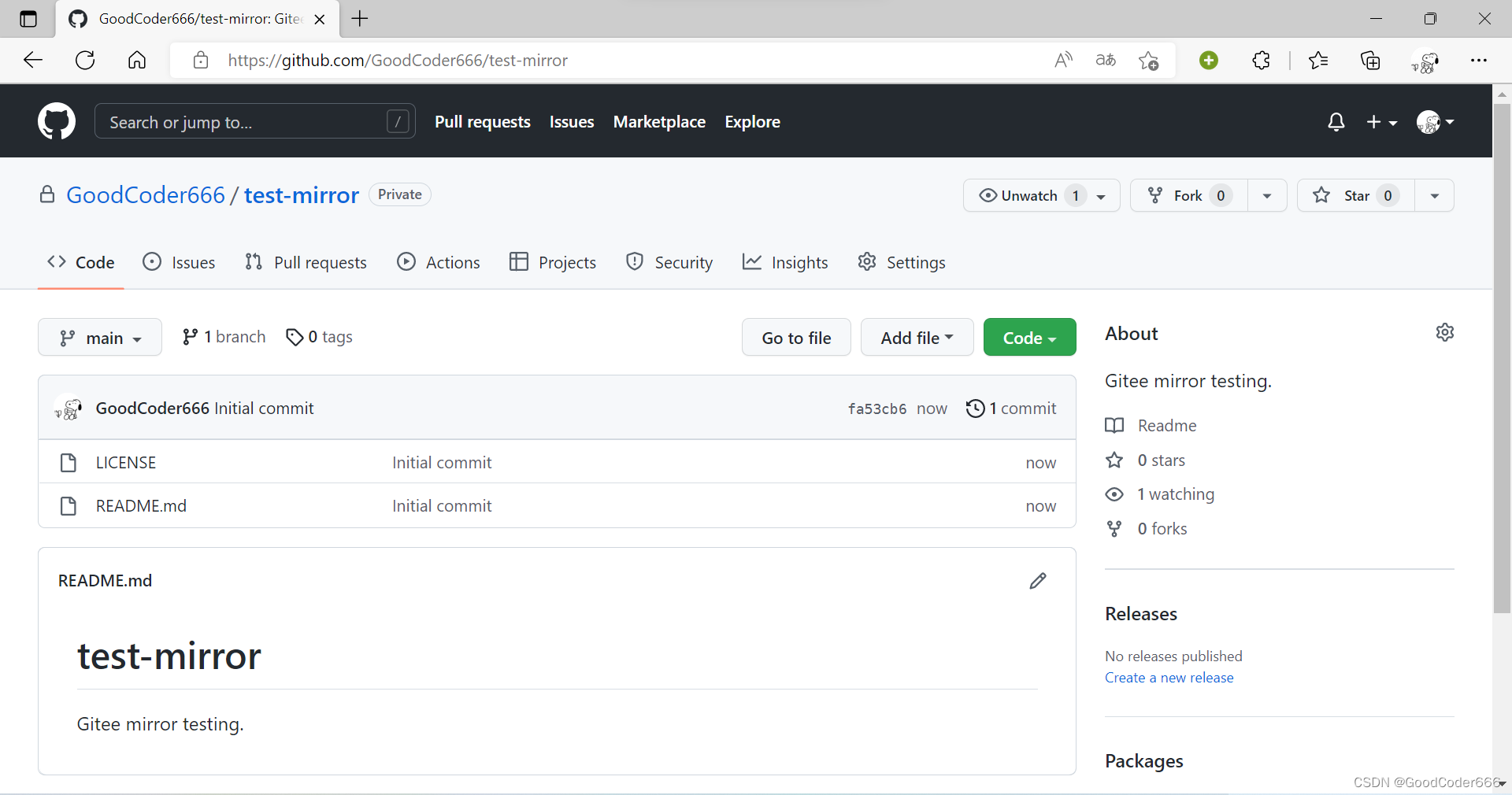This screenshot has width=1512, height=795.
Task: Click the translate page icon in address bar
Action: (1106, 60)
